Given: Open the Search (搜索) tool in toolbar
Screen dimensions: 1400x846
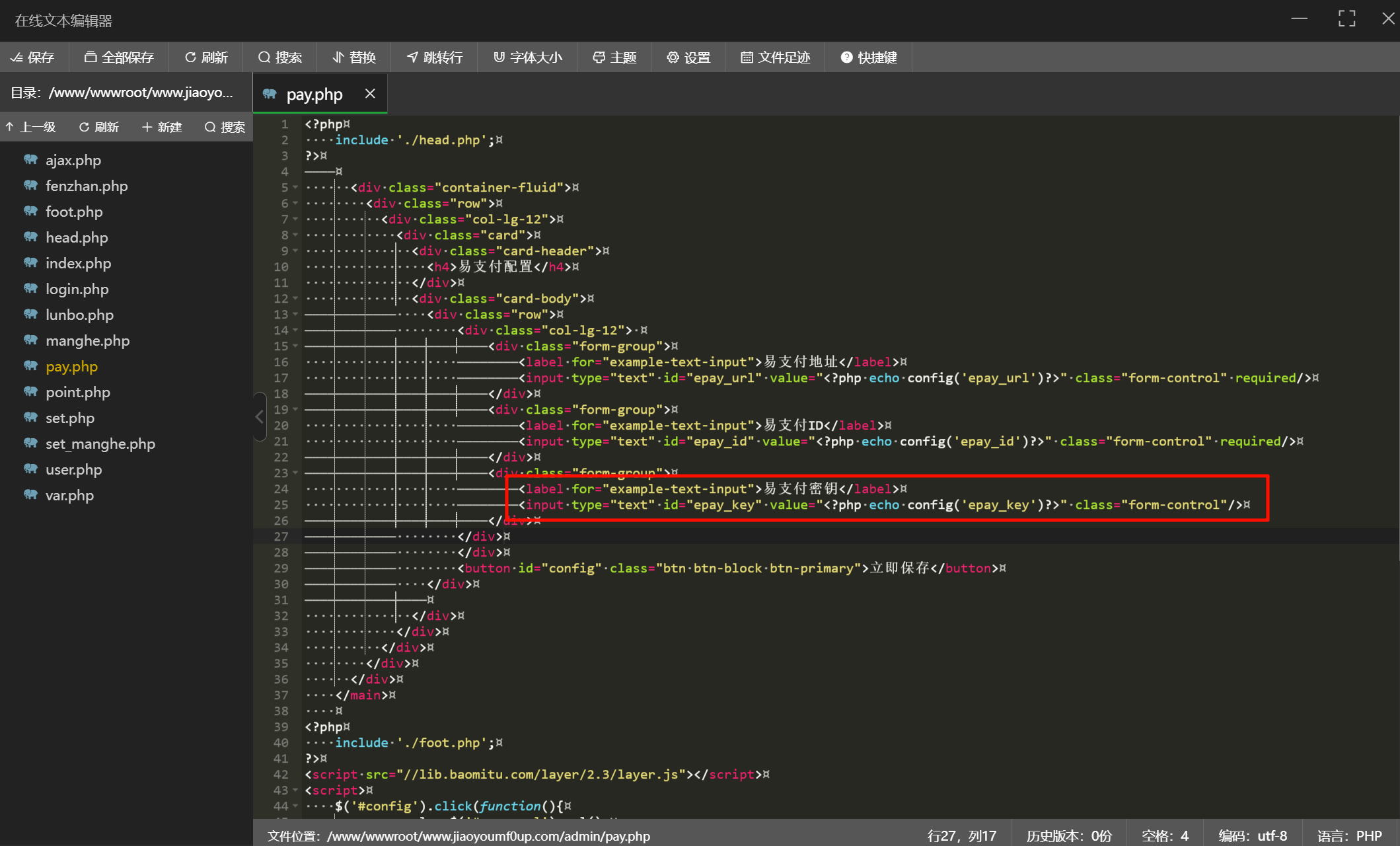Looking at the screenshot, I should point(279,58).
